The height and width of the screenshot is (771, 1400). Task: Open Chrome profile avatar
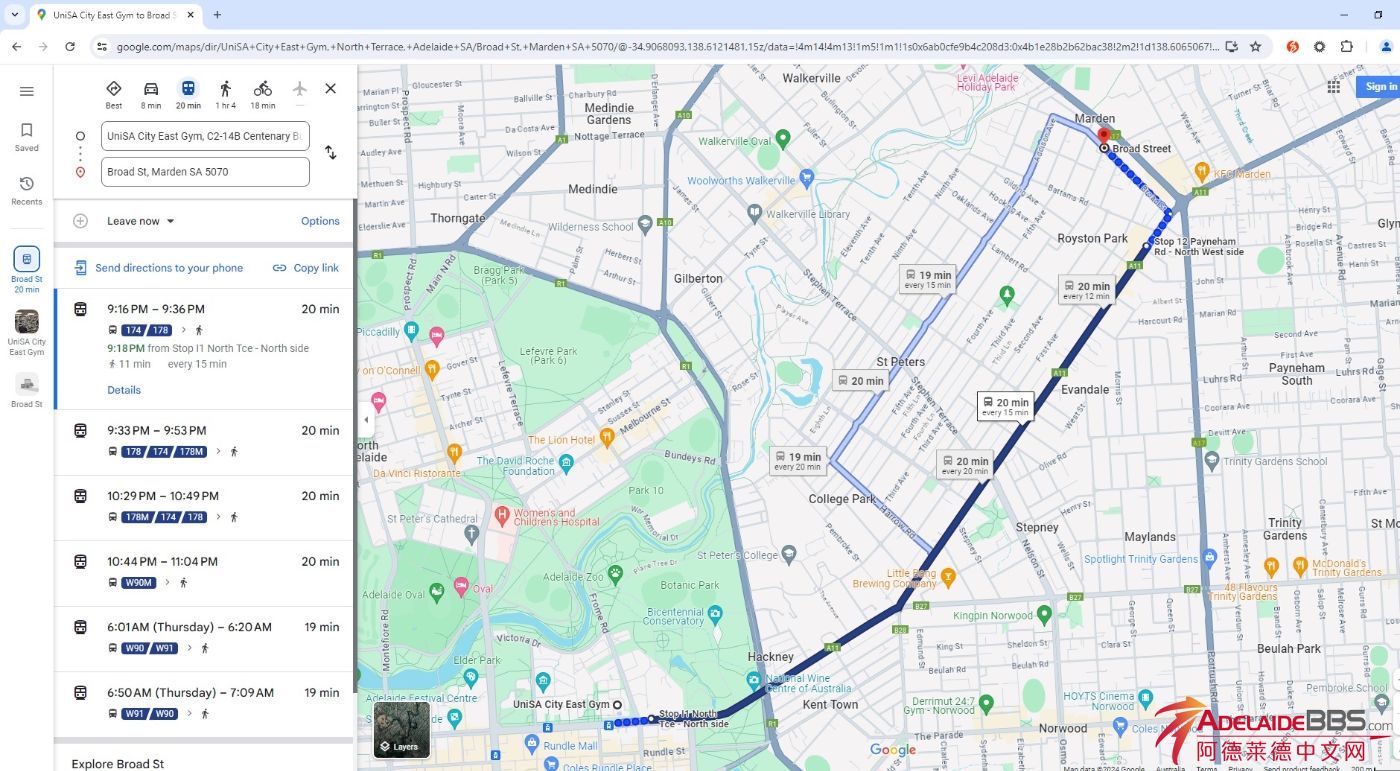pyautogui.click(x=1386, y=46)
